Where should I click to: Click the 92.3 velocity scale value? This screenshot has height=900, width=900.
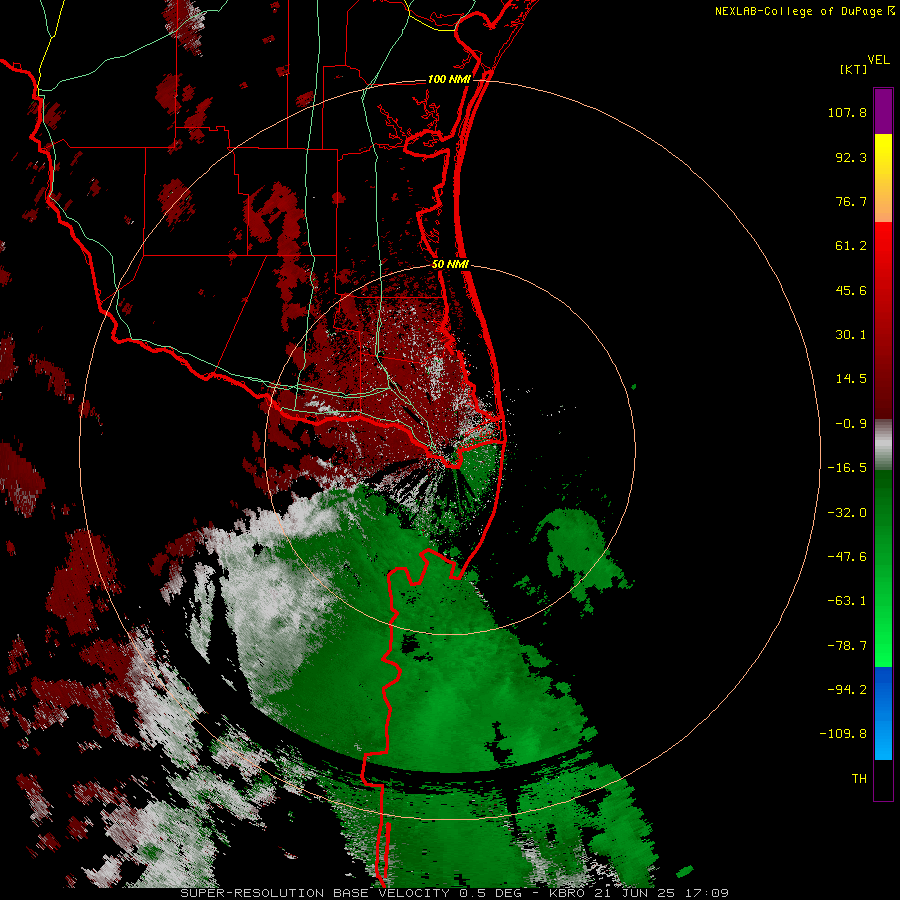[x=851, y=157]
